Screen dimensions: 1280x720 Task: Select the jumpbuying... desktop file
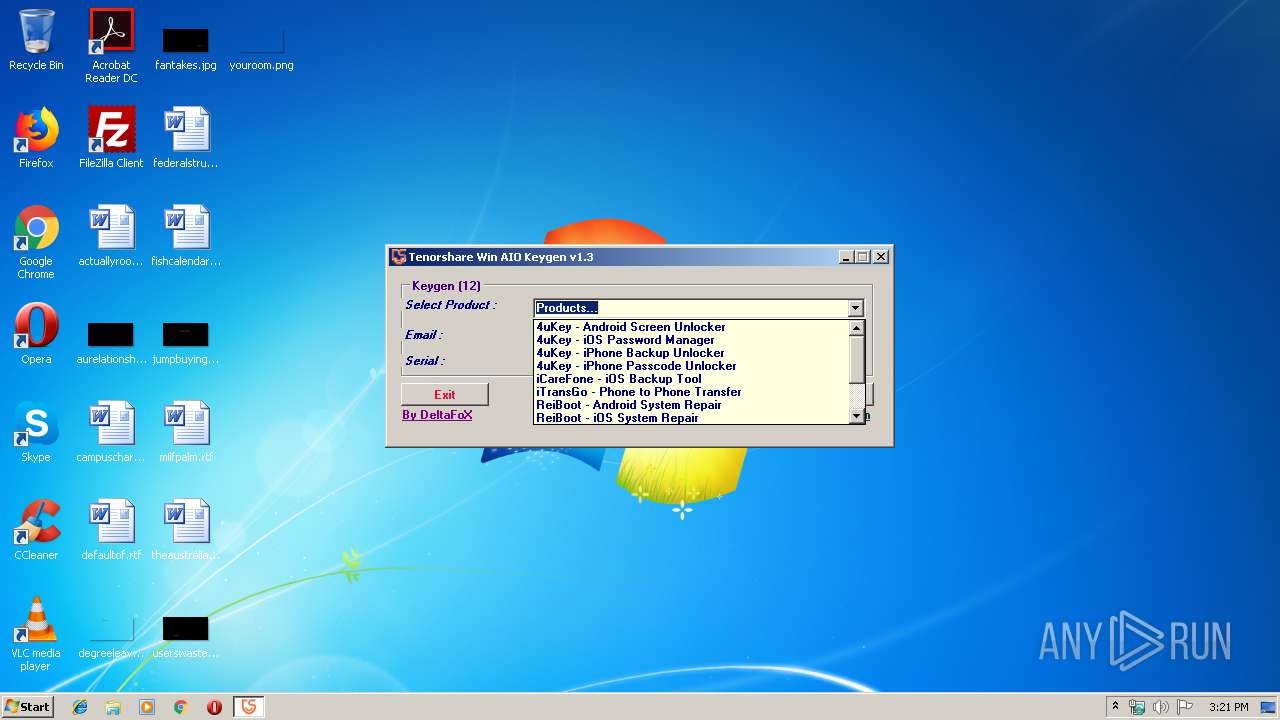pos(186,341)
